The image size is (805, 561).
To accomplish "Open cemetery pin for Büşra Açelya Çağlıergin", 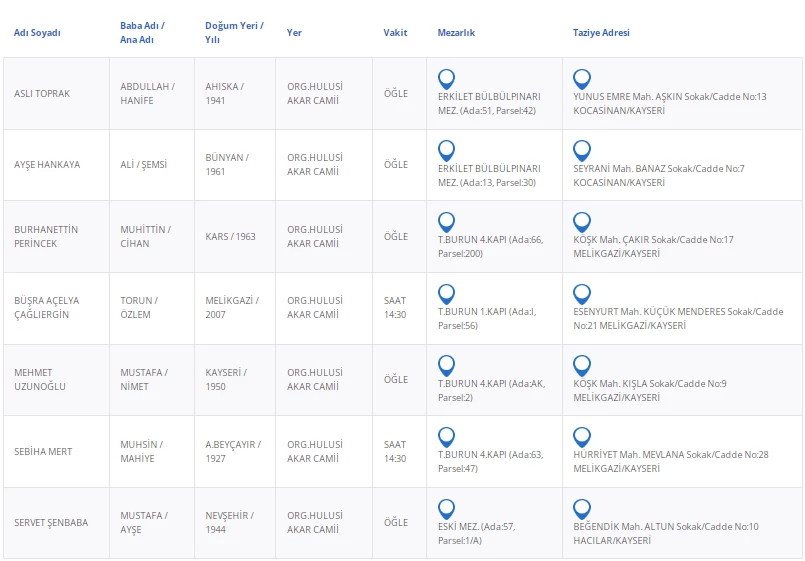I will 446,293.
